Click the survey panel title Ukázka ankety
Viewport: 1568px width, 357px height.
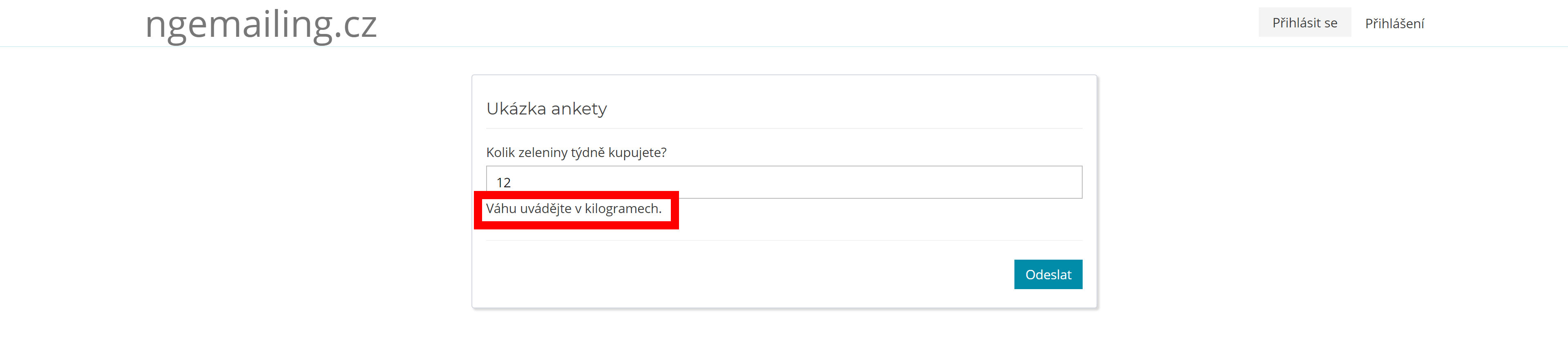[x=546, y=108]
